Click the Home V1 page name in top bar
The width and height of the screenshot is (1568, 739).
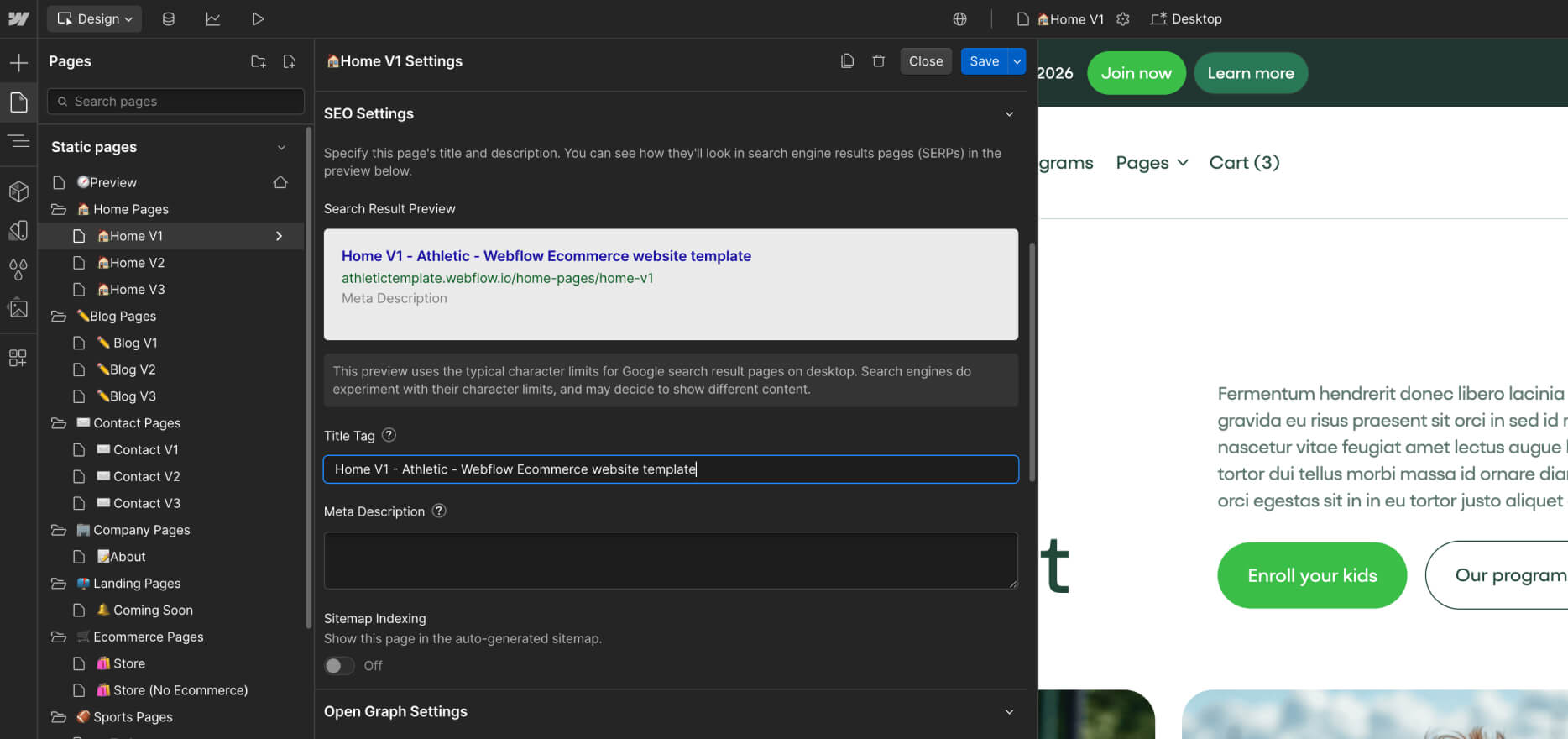tap(1070, 18)
